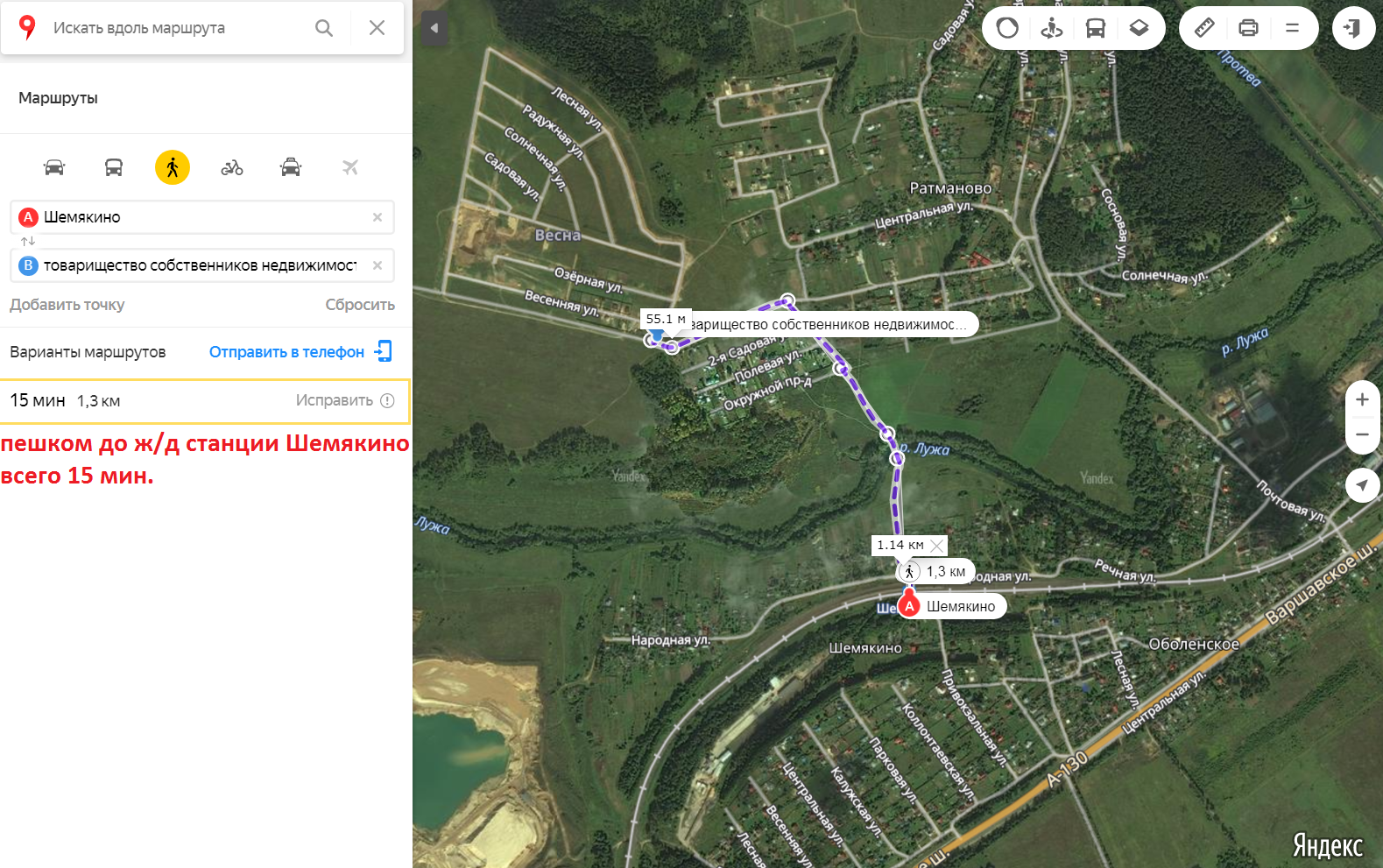This screenshot has width=1383, height=868.
Task: Swap the start and destination points
Action: point(28,241)
